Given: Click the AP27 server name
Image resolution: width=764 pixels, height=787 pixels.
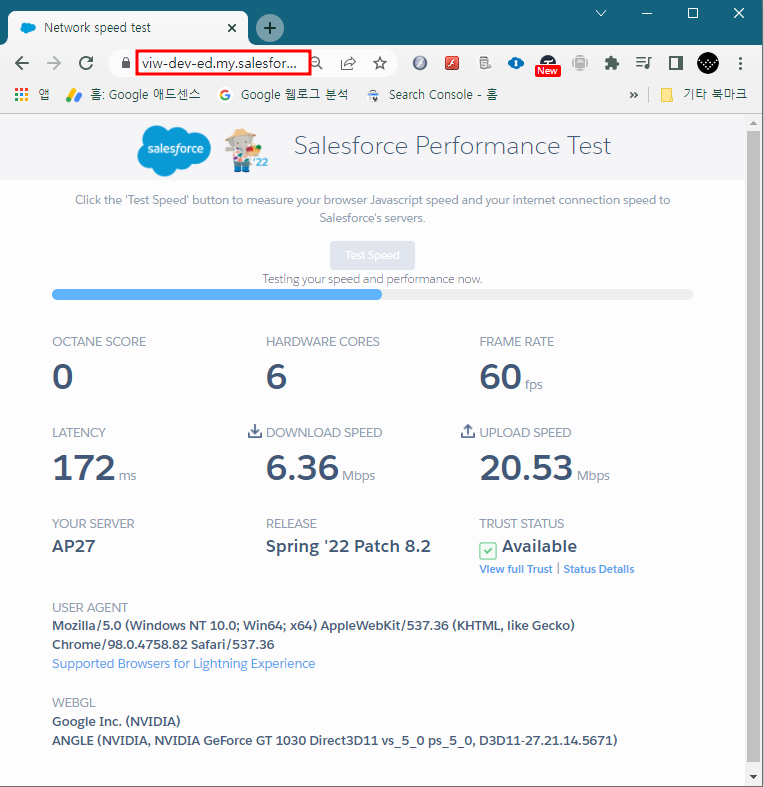Looking at the screenshot, I should (x=74, y=546).
